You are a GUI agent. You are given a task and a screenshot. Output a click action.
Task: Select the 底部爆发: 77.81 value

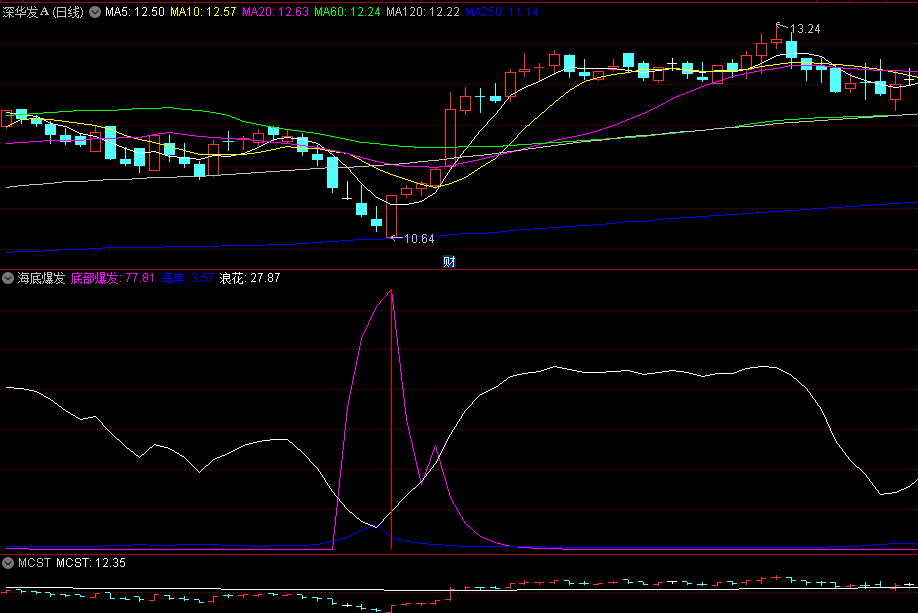coord(112,278)
